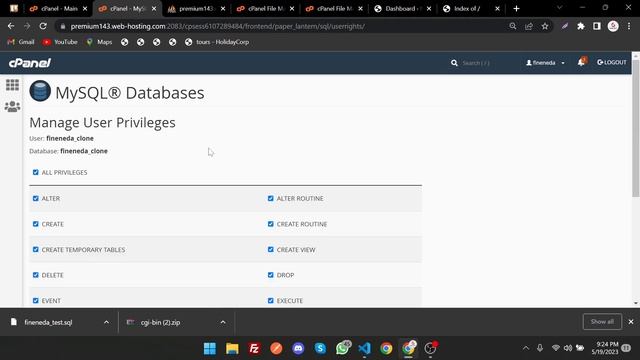Open Windows Start menu
This screenshot has height=360, width=640.
210,349
